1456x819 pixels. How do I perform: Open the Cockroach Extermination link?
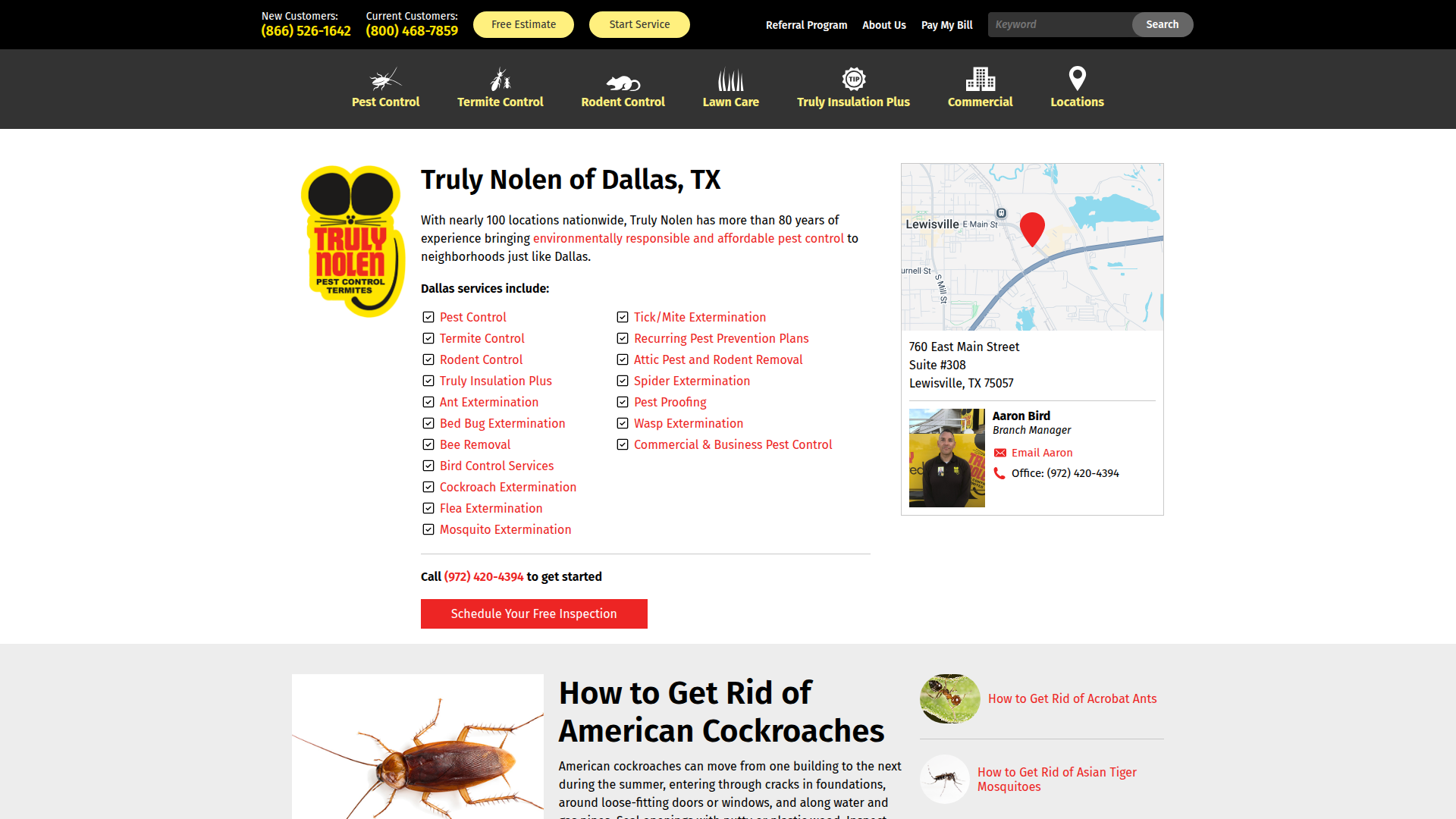click(x=507, y=487)
